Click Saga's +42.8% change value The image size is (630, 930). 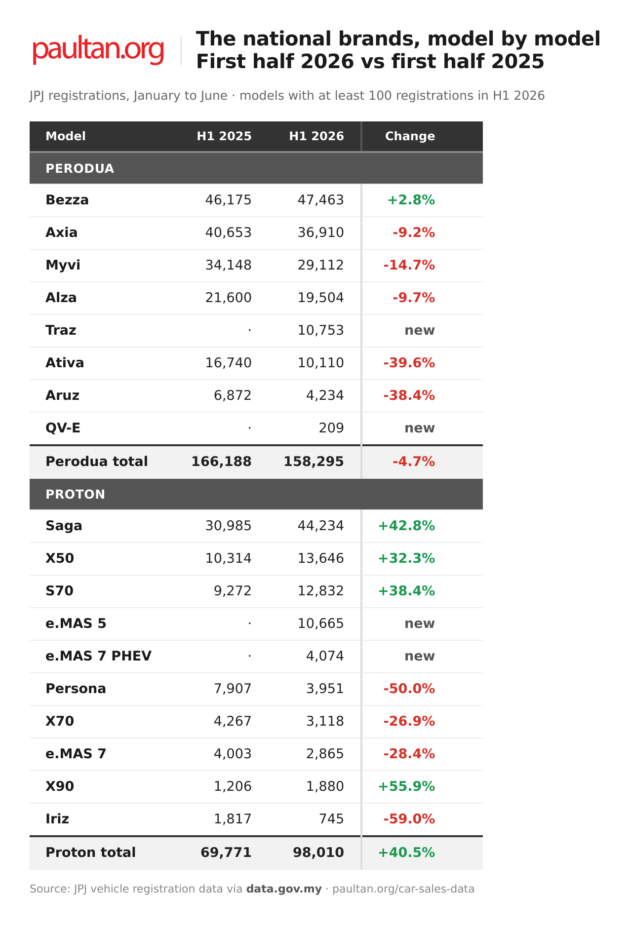(407, 525)
